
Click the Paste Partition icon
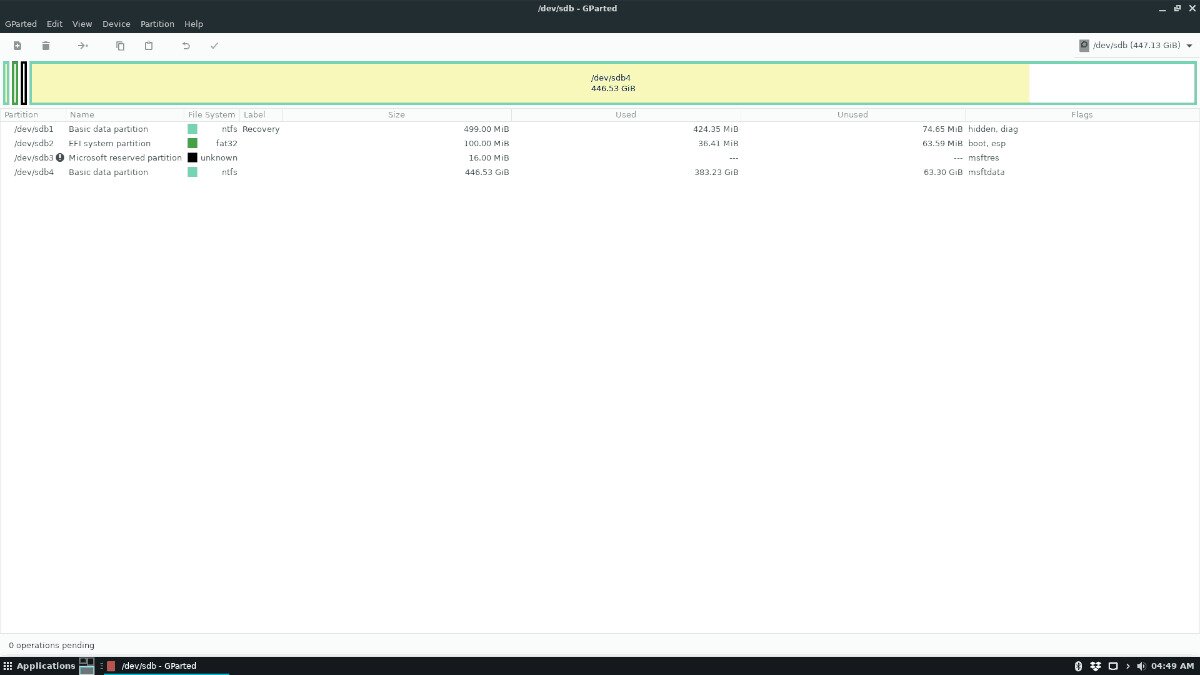[x=149, y=45]
